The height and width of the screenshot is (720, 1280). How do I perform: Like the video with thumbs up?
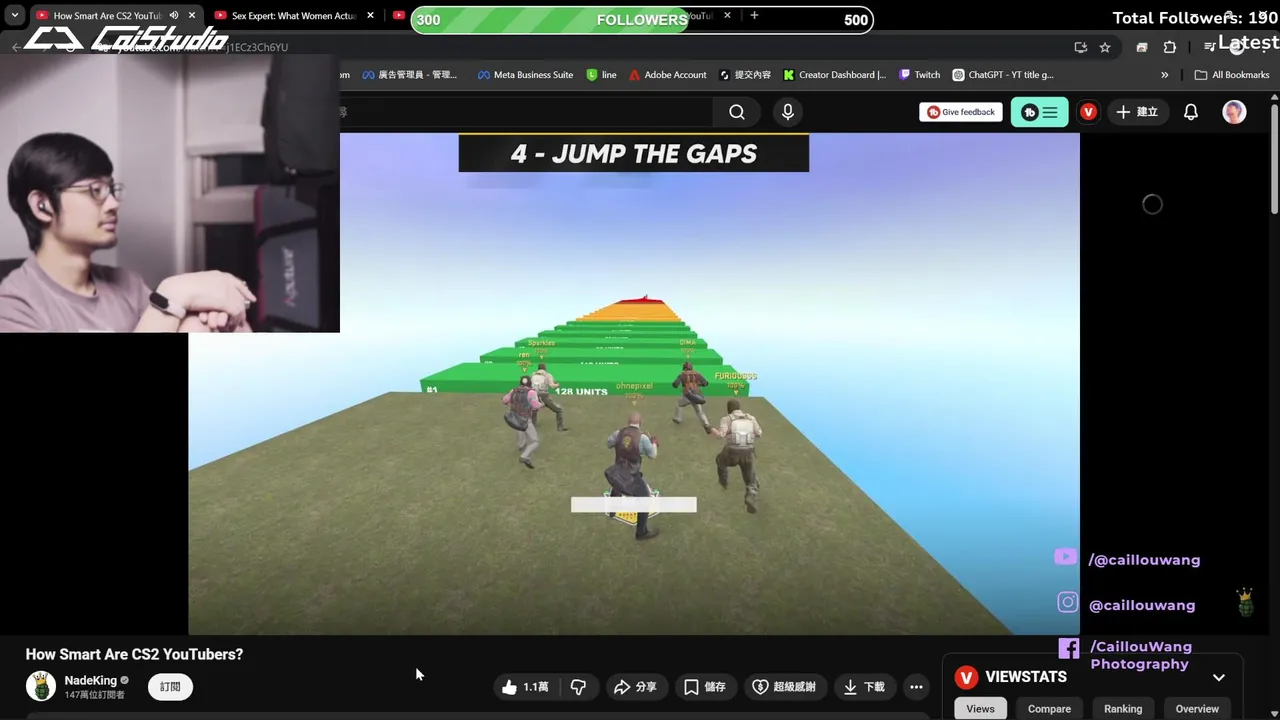coord(525,687)
